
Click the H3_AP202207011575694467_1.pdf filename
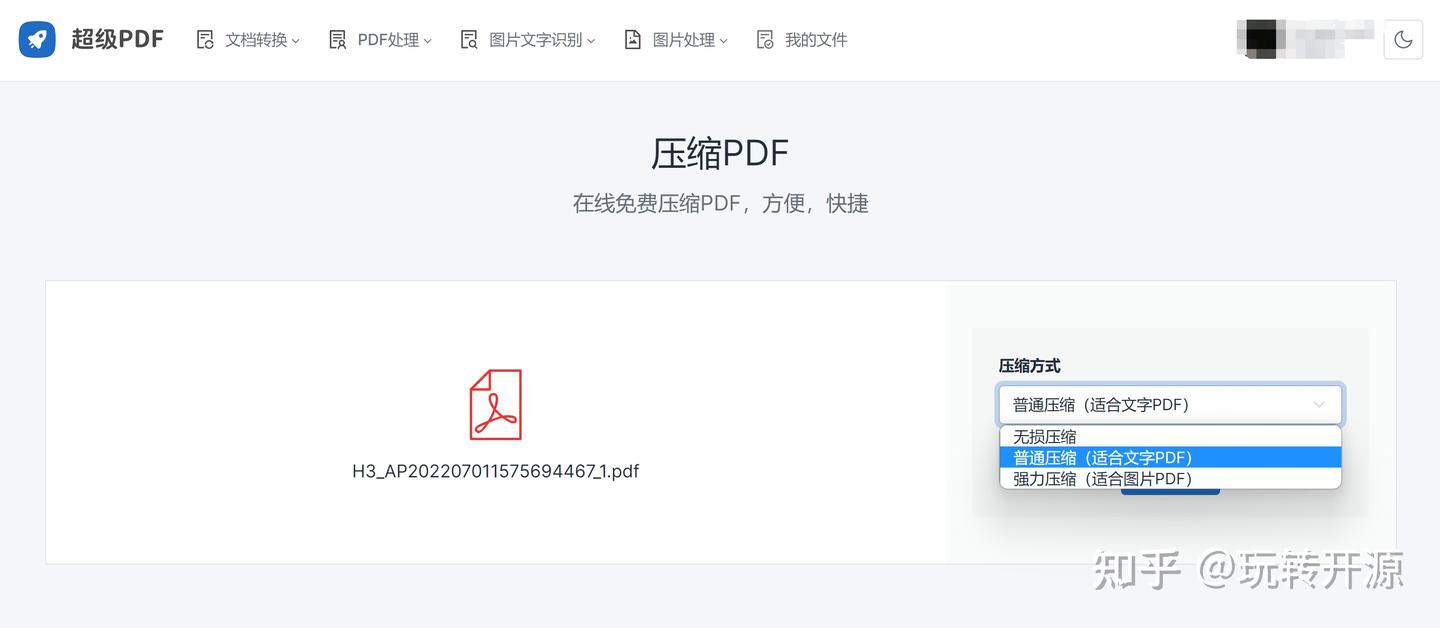[495, 471]
